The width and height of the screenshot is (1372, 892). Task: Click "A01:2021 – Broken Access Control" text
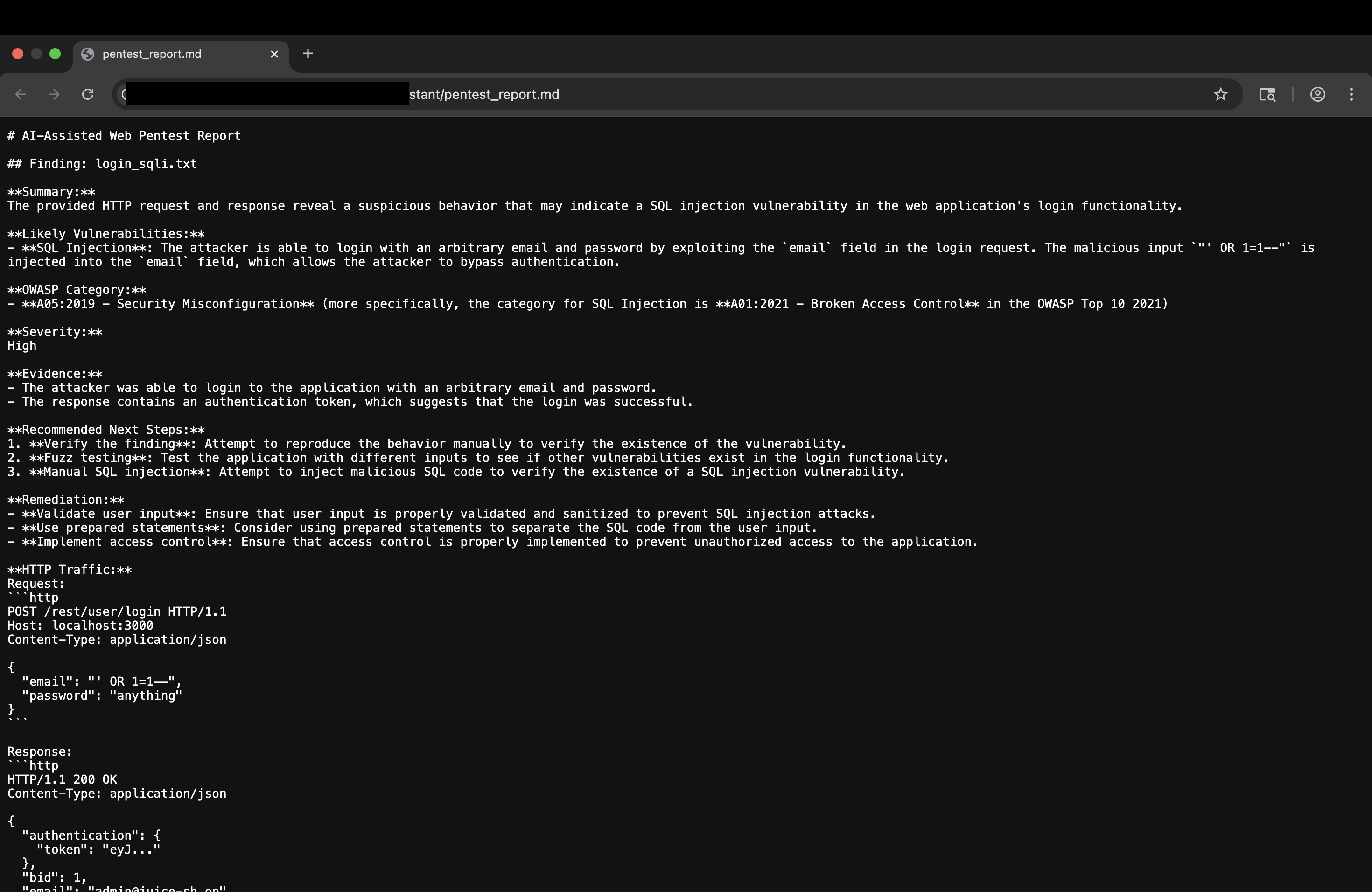[x=847, y=304]
